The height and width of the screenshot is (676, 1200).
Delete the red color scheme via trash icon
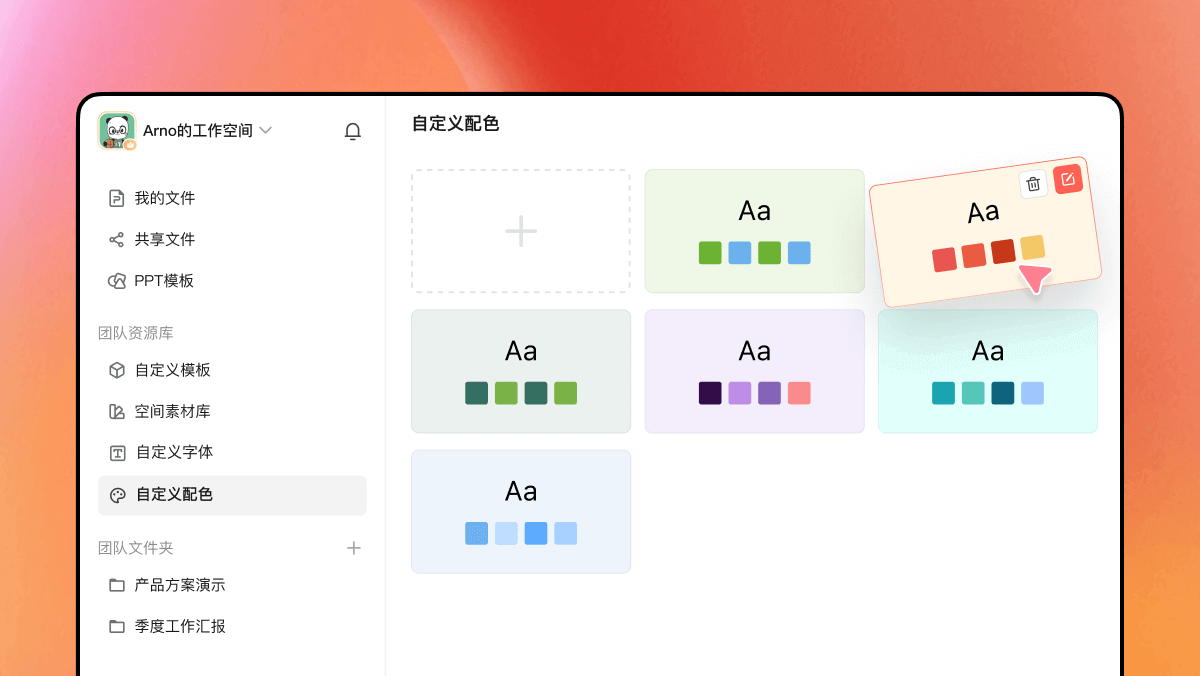click(x=1033, y=183)
